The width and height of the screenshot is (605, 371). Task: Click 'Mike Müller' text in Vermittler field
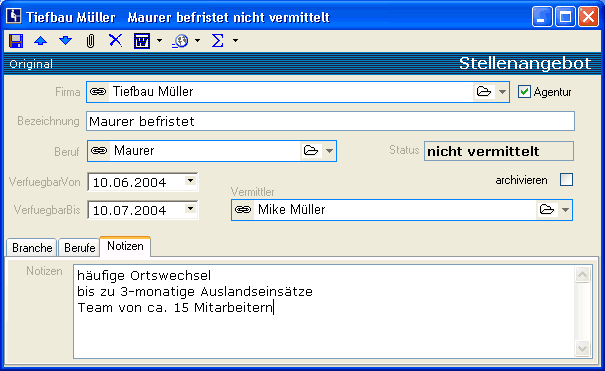click(x=292, y=209)
